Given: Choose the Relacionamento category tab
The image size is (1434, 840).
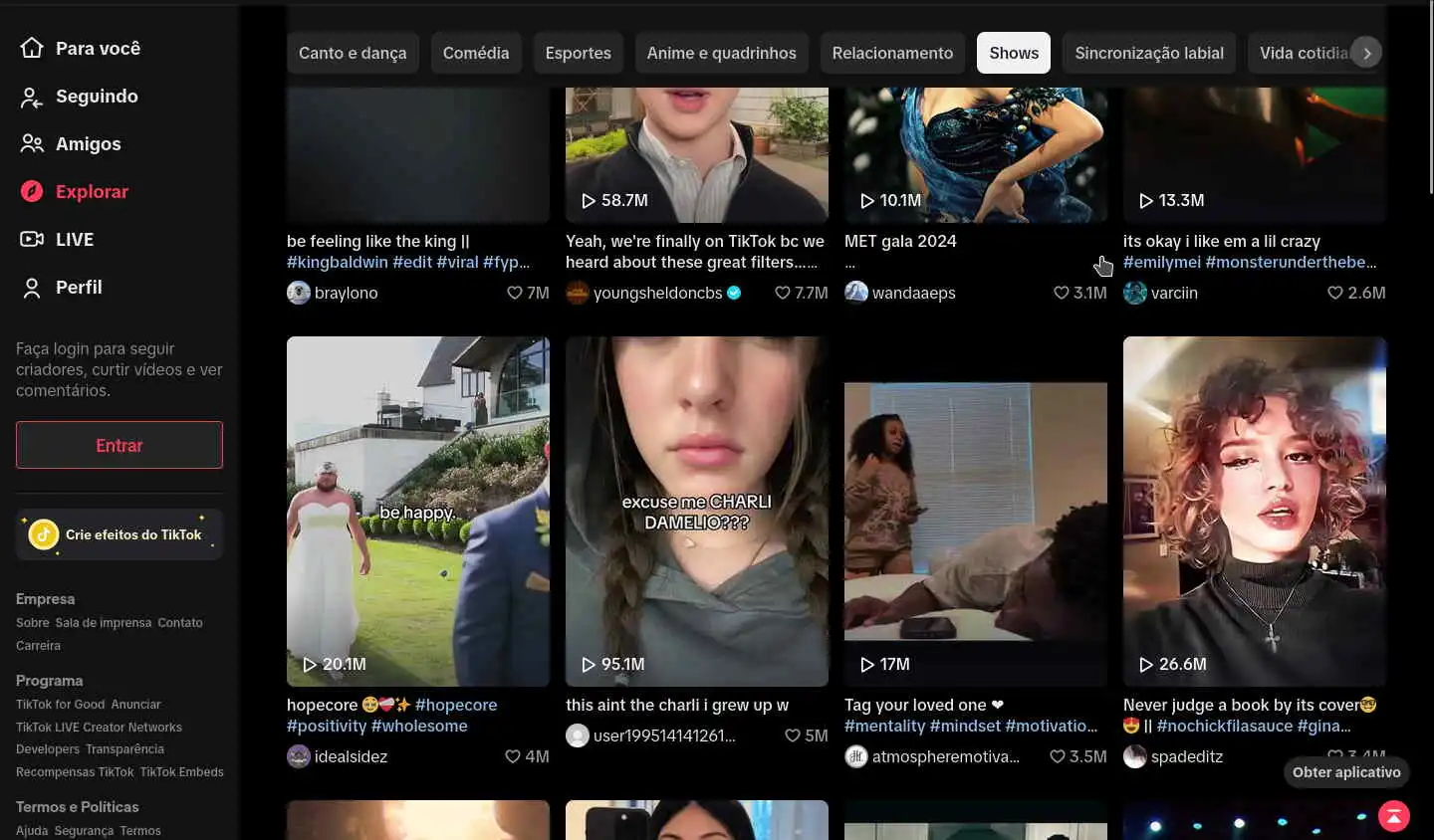Looking at the screenshot, I should point(892,53).
